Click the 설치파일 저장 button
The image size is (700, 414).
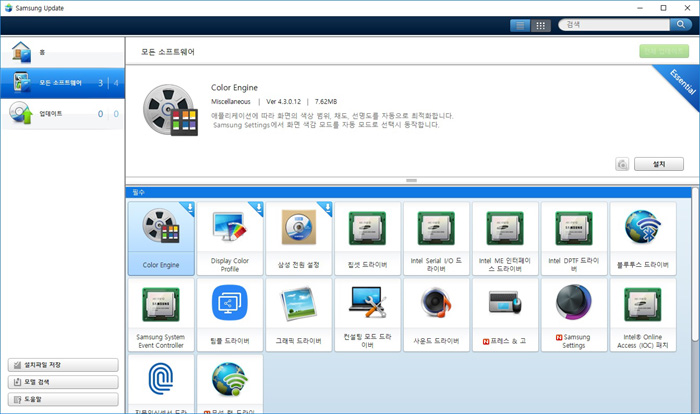click(x=63, y=365)
